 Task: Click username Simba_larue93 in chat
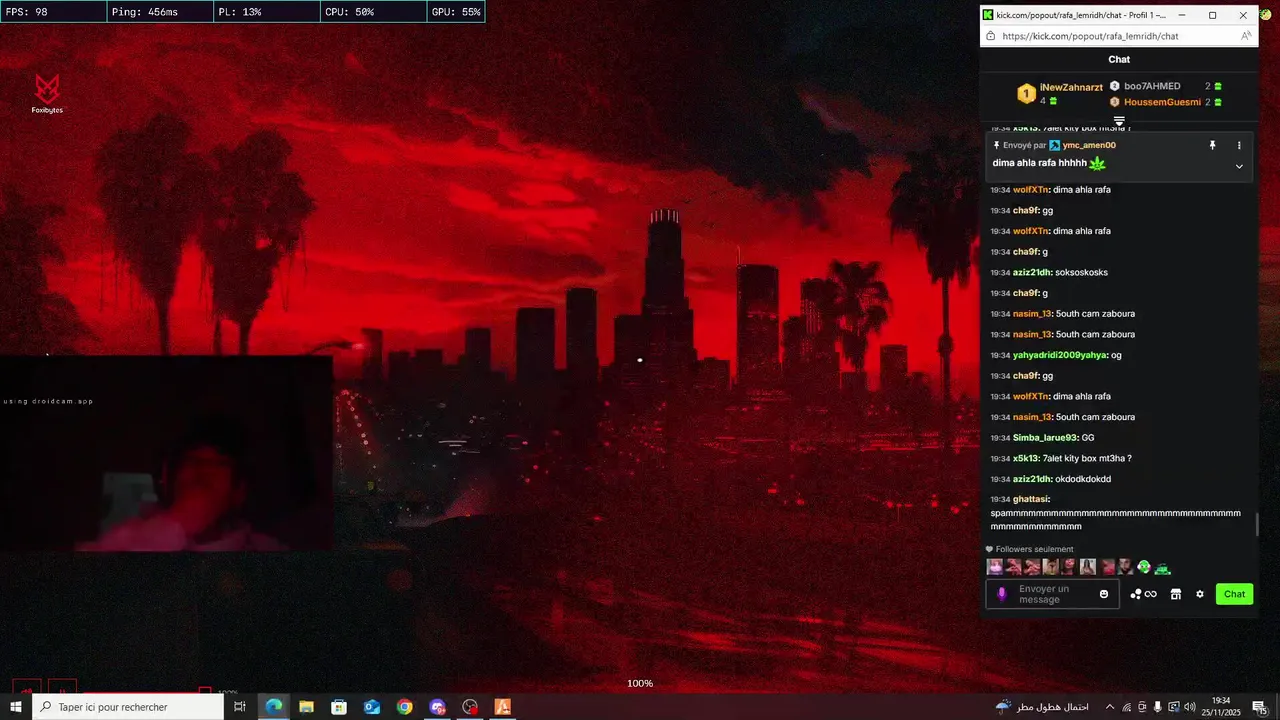pos(1045,438)
